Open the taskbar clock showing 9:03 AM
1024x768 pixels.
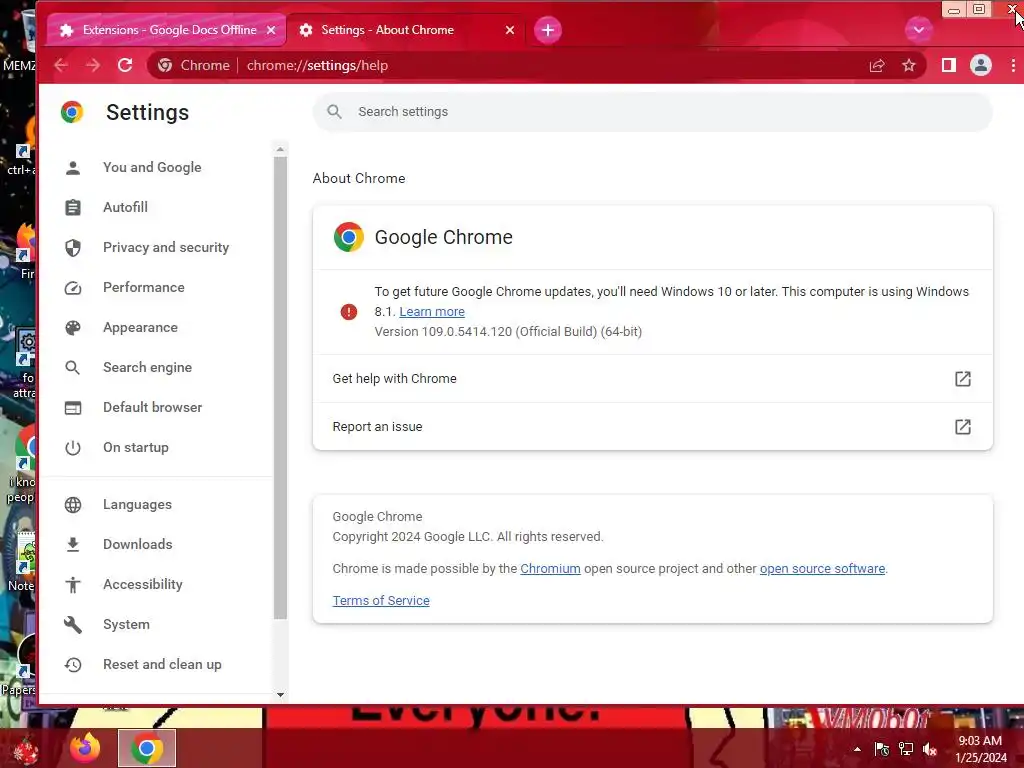(980, 749)
